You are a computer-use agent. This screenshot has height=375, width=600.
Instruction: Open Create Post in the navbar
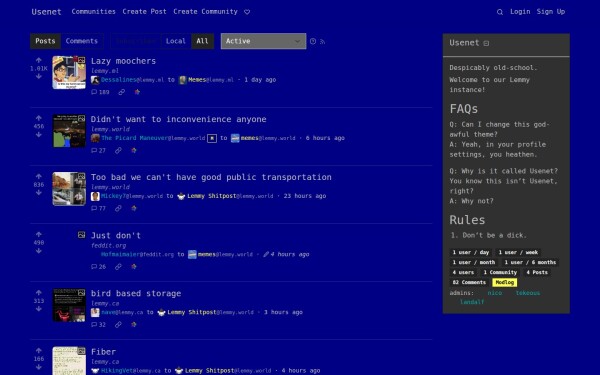[x=144, y=12]
